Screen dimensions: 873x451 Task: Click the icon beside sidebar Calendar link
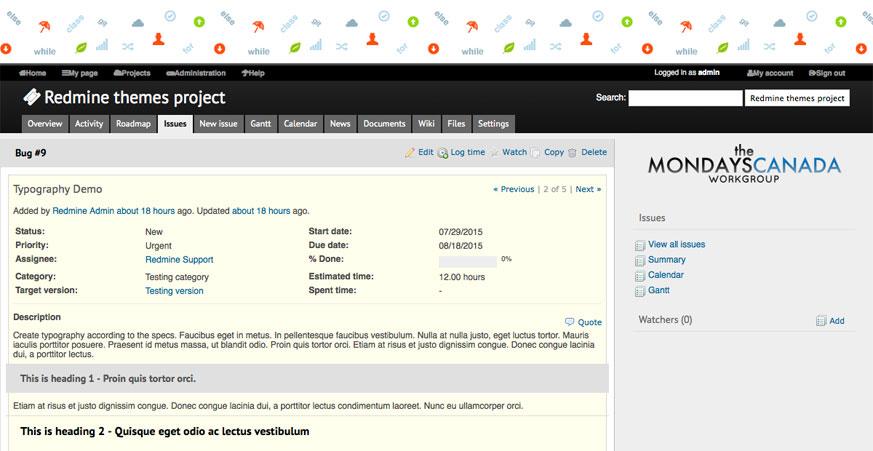coord(640,276)
